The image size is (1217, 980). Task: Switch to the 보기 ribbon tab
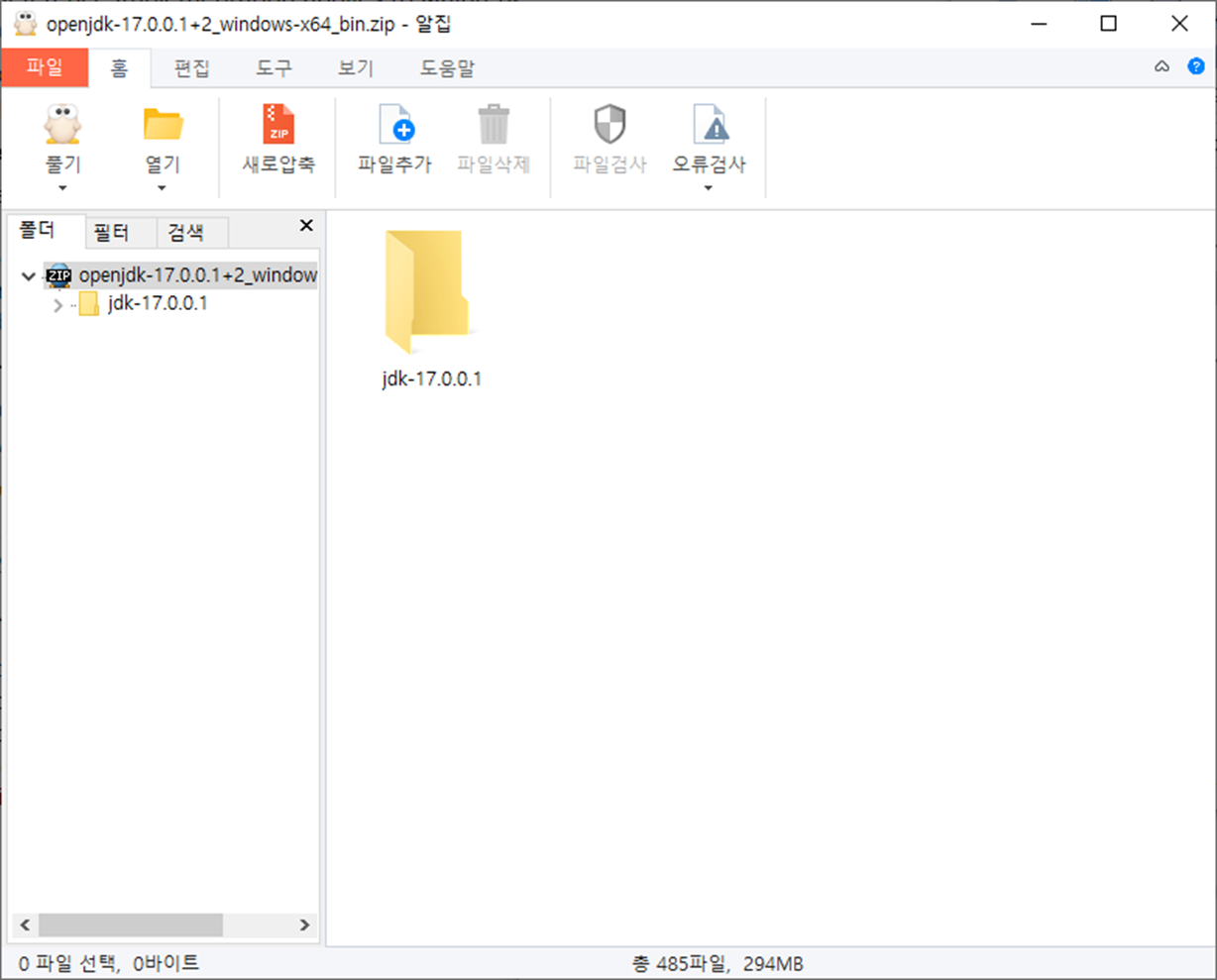356,68
